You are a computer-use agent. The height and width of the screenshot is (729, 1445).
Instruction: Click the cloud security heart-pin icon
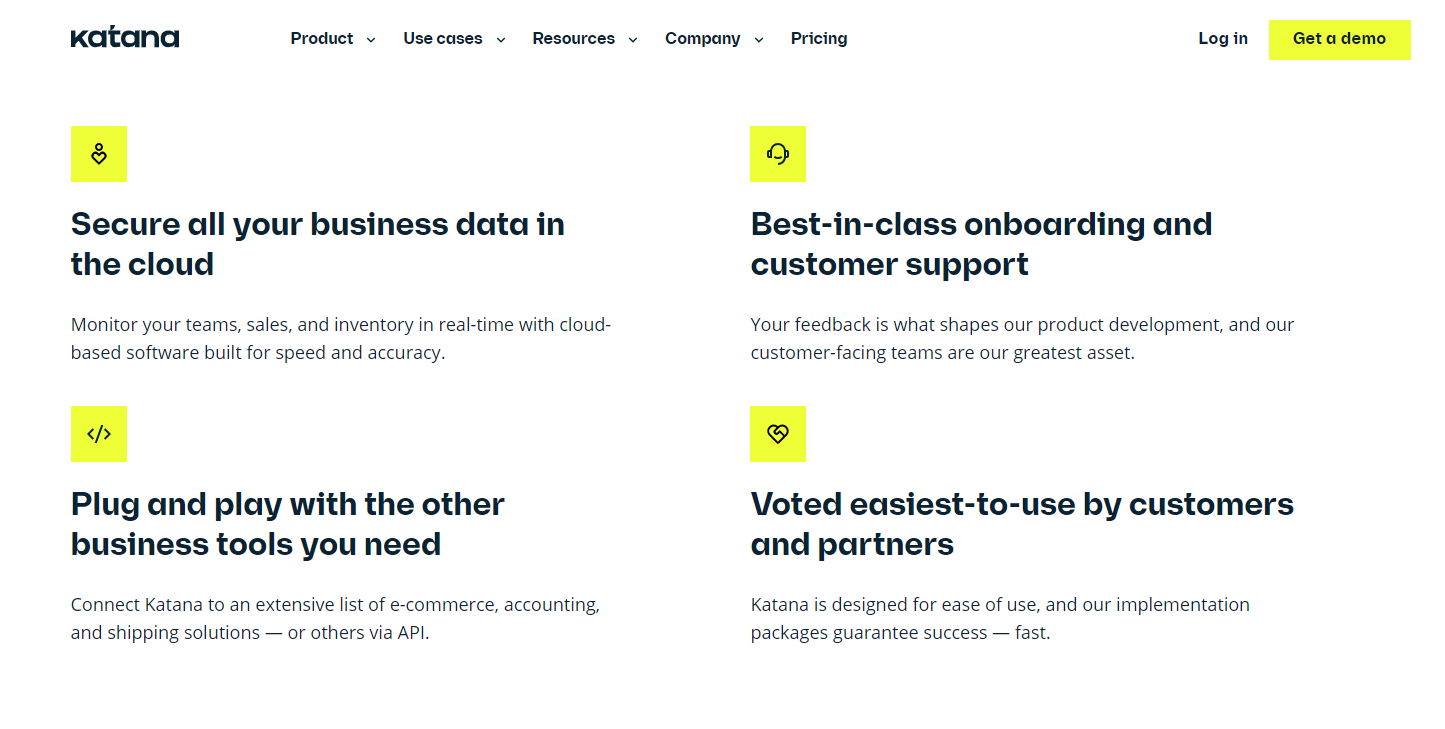coord(99,154)
